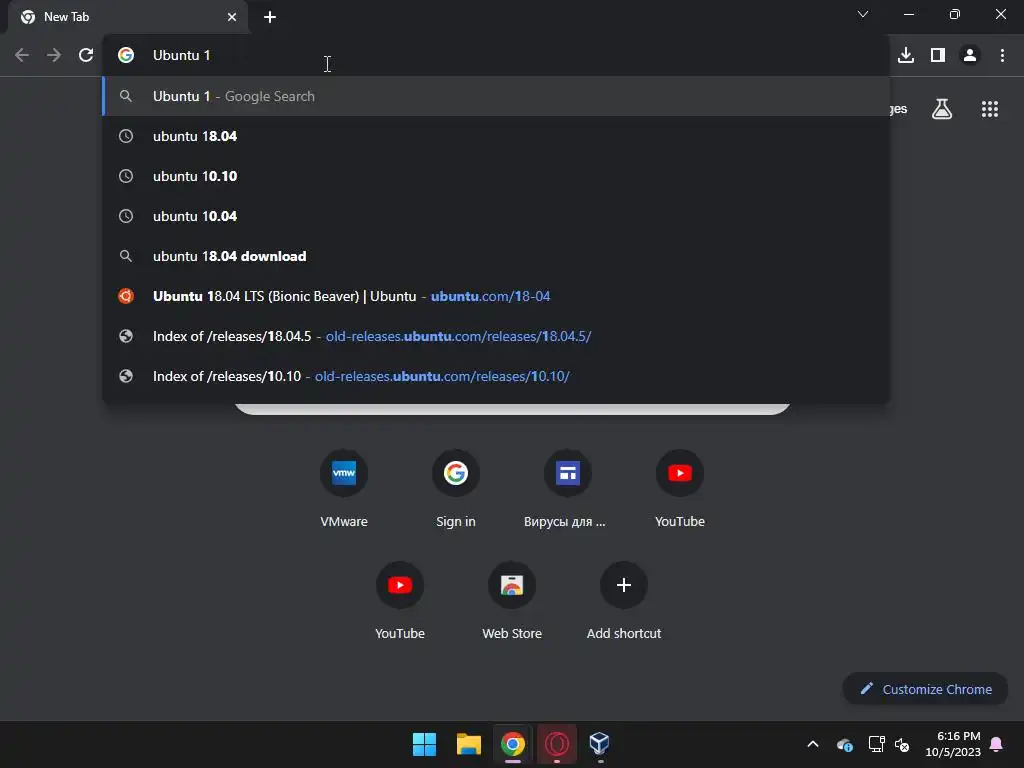
Task: Open the Google Sign in shortcut
Action: [x=456, y=488]
